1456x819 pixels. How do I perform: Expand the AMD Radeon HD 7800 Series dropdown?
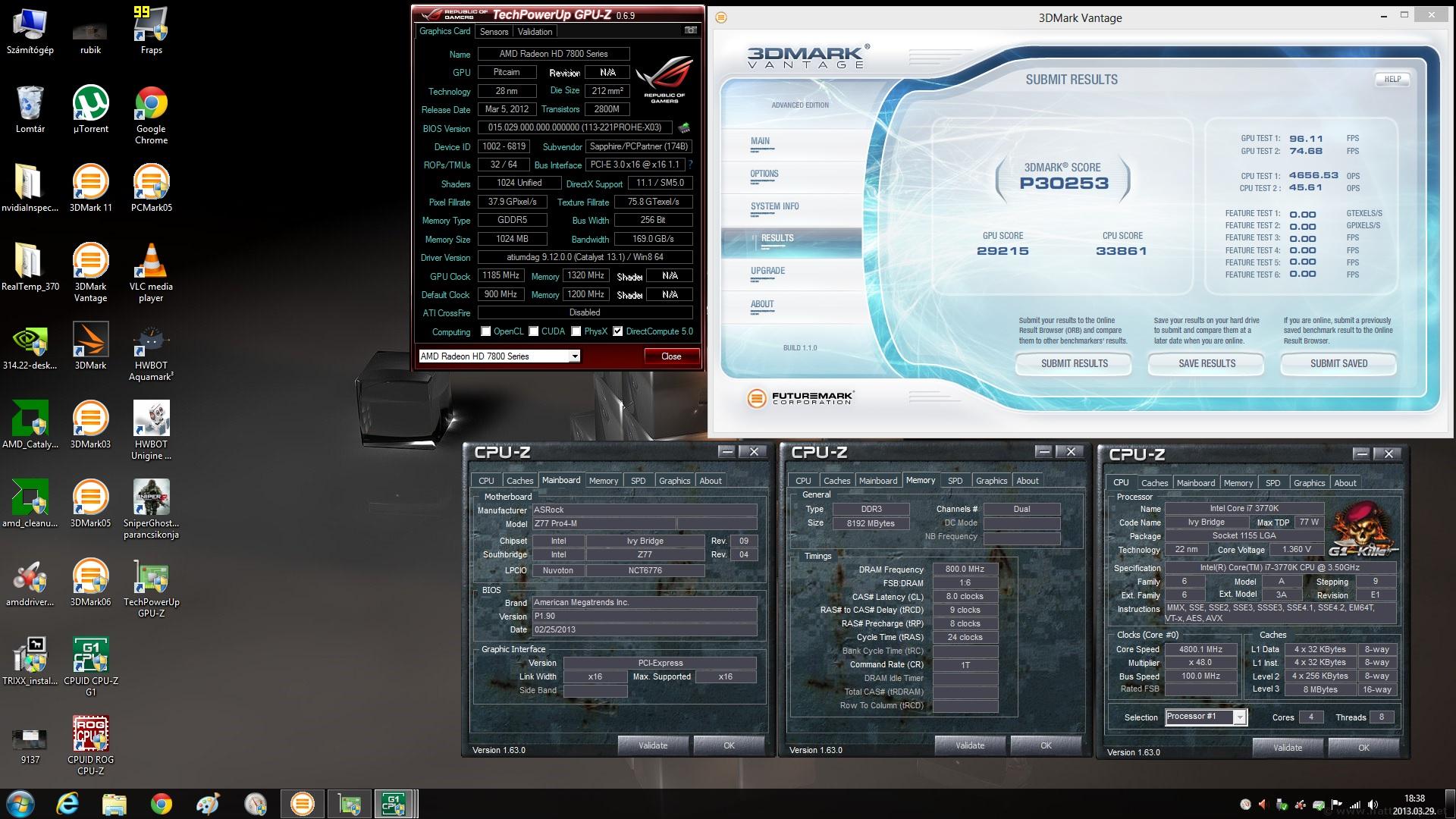(x=574, y=356)
